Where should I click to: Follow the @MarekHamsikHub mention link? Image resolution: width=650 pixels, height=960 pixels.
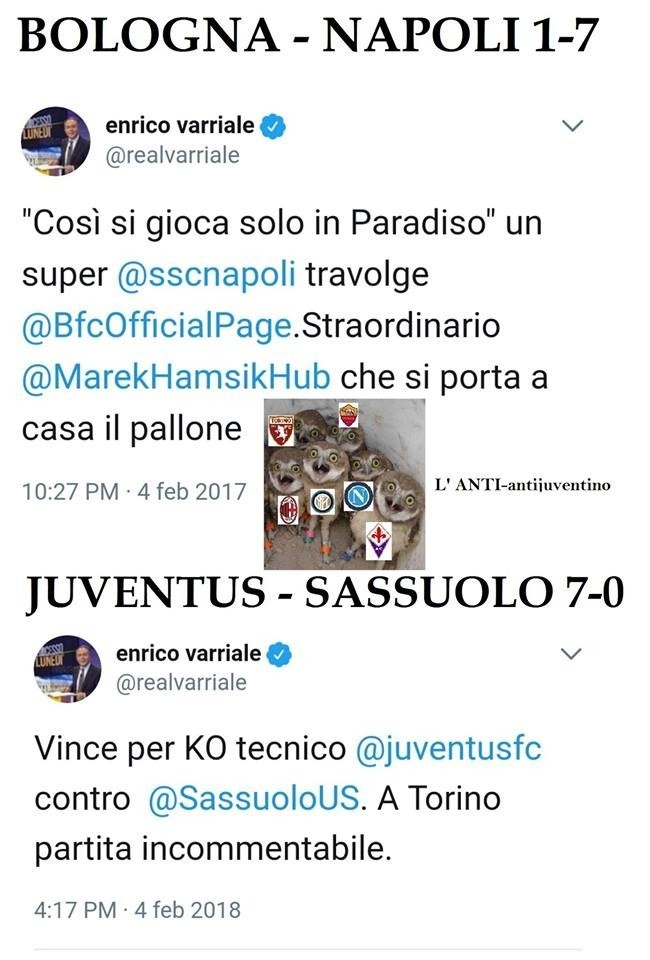pos(176,377)
